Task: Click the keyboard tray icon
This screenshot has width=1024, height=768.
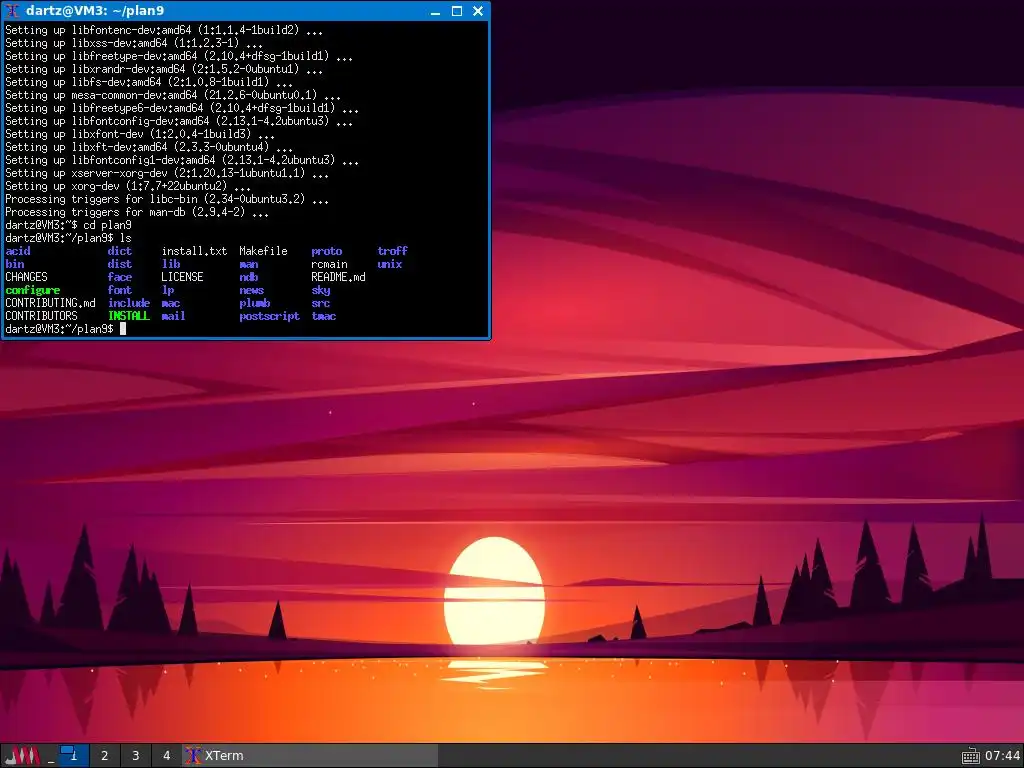Action: click(x=970, y=756)
